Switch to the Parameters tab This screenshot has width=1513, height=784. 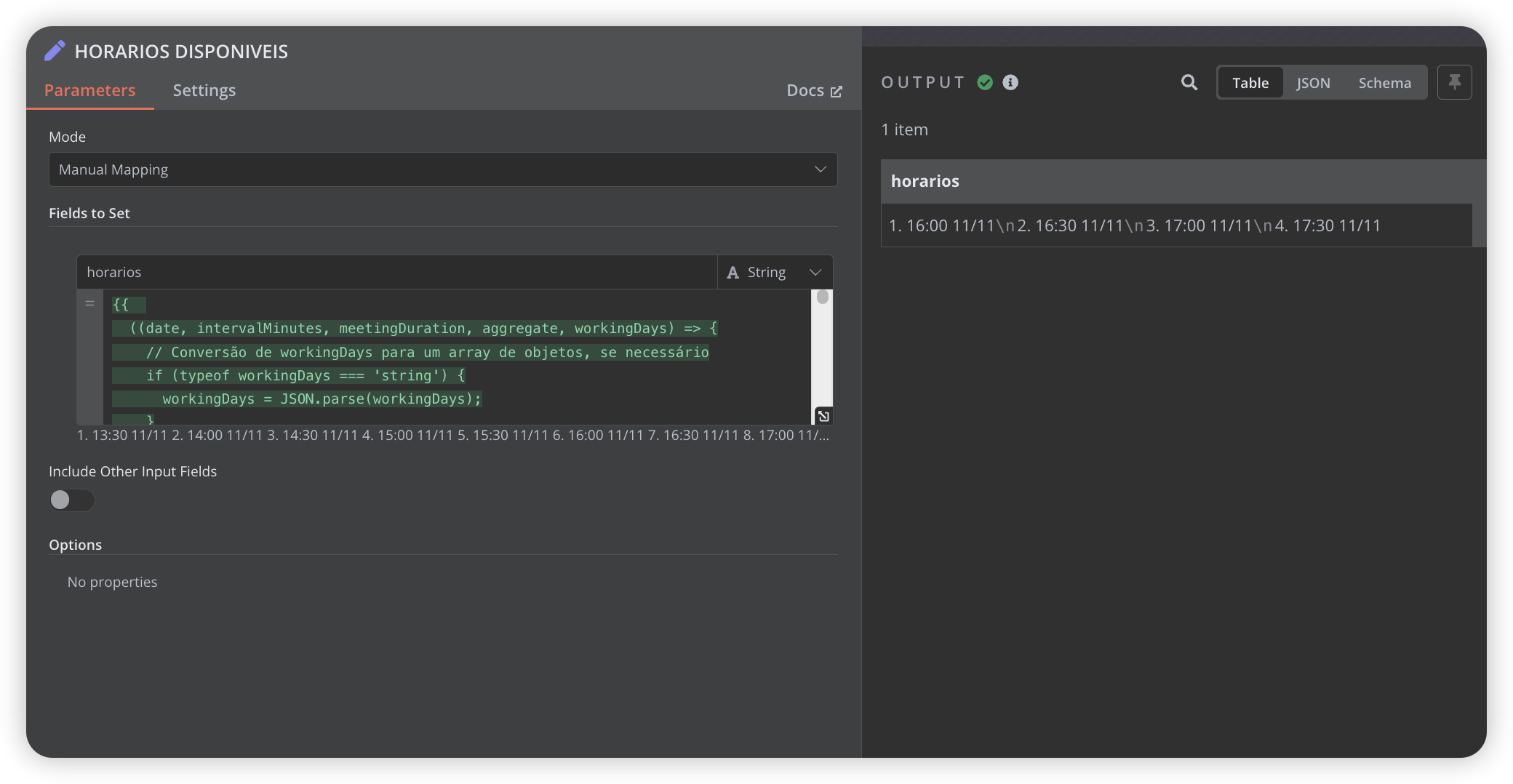pos(89,90)
